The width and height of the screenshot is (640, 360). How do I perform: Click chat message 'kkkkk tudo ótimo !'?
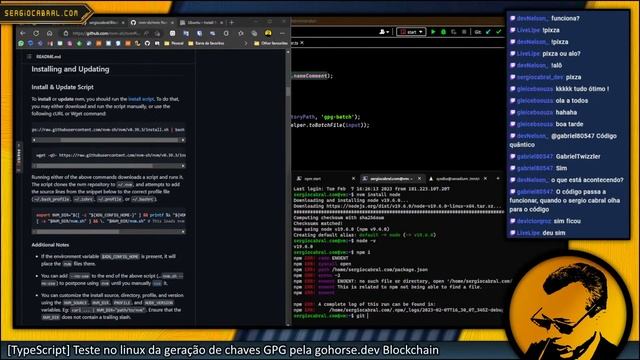coord(582,89)
